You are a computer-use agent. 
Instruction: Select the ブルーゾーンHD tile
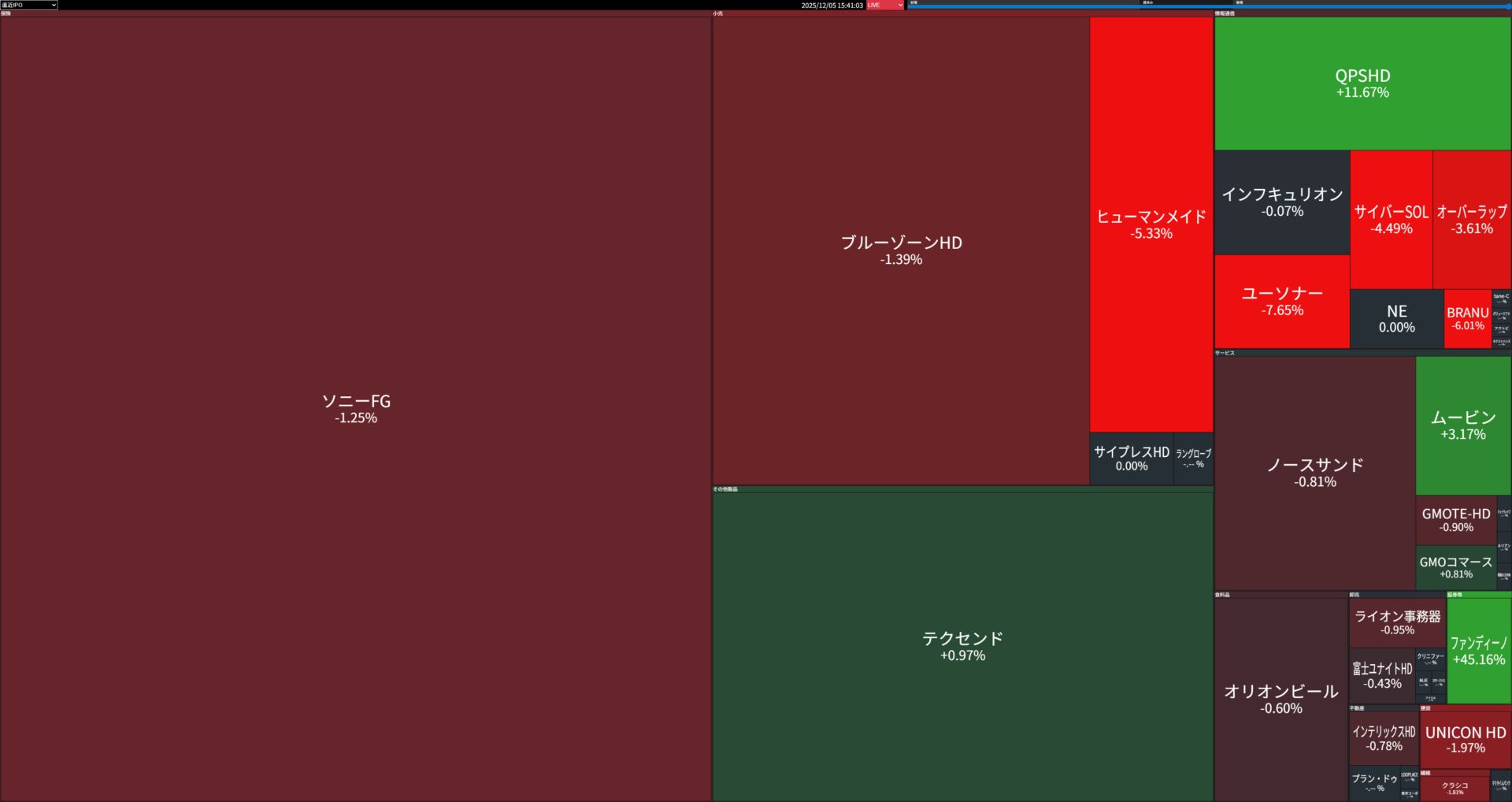(x=901, y=250)
